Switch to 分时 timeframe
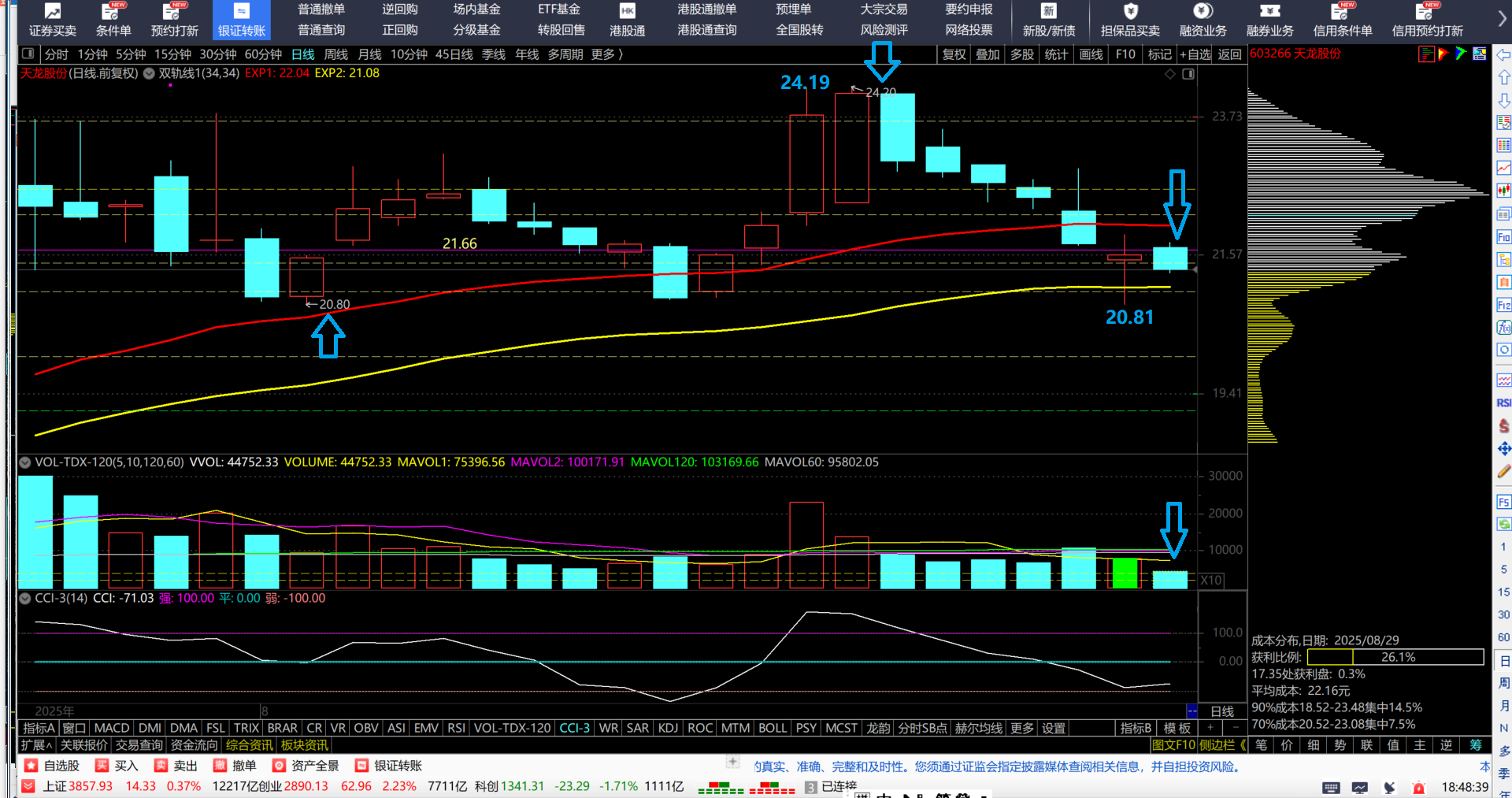The width and height of the screenshot is (1512, 798). (57, 54)
